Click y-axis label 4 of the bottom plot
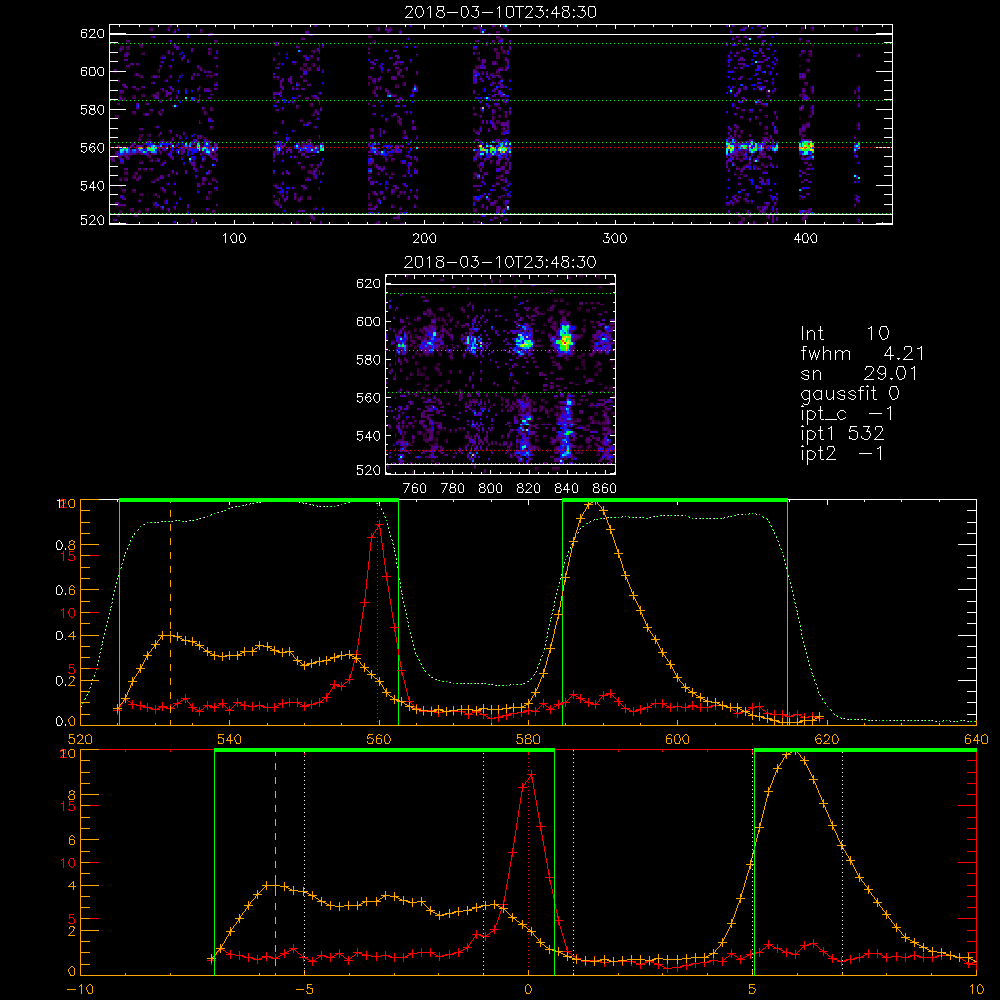The width and height of the screenshot is (1000, 1000). tap(71, 886)
